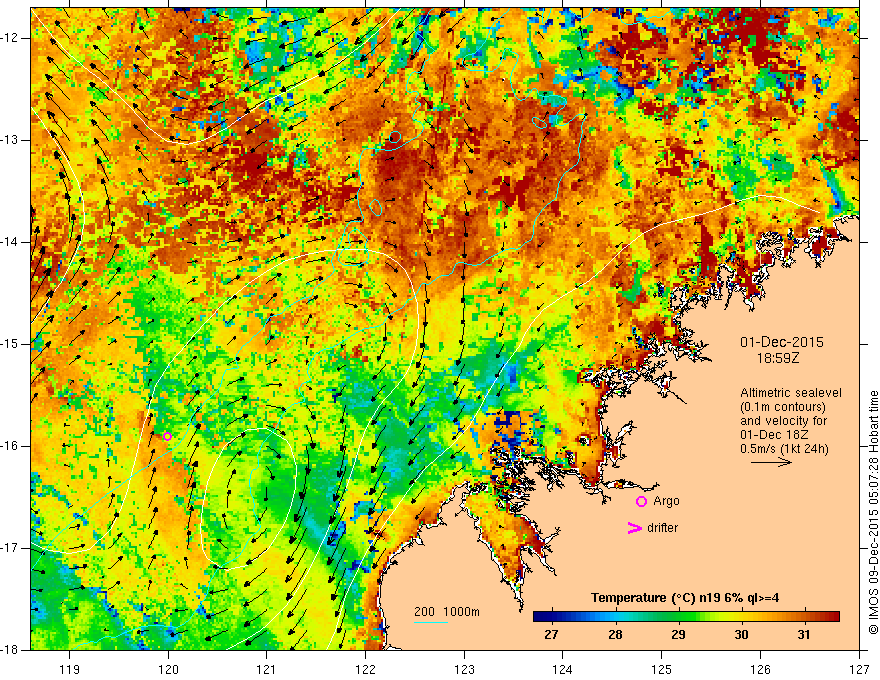Click the 'drifter' legend label

click(662, 528)
